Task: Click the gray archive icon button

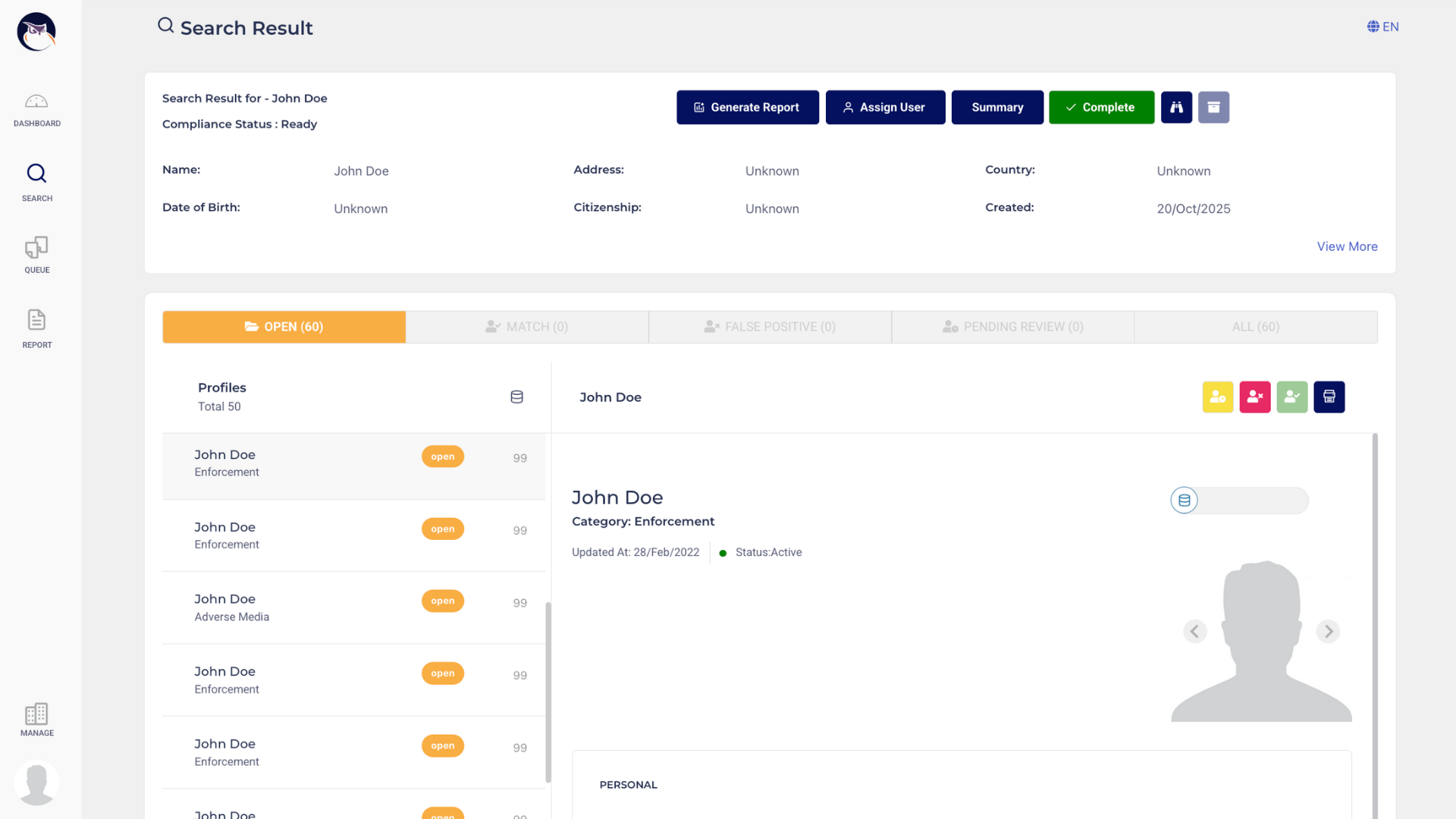Action: pyautogui.click(x=1213, y=108)
